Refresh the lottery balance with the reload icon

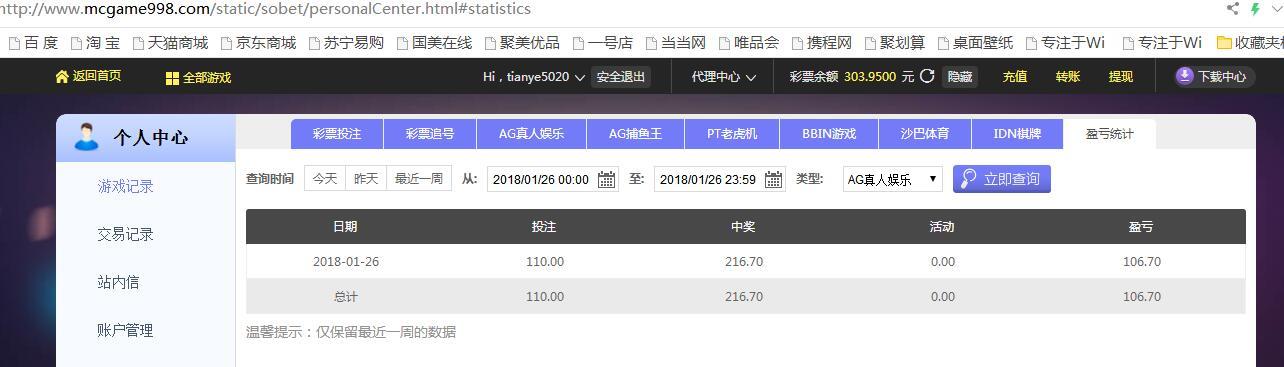coord(927,76)
